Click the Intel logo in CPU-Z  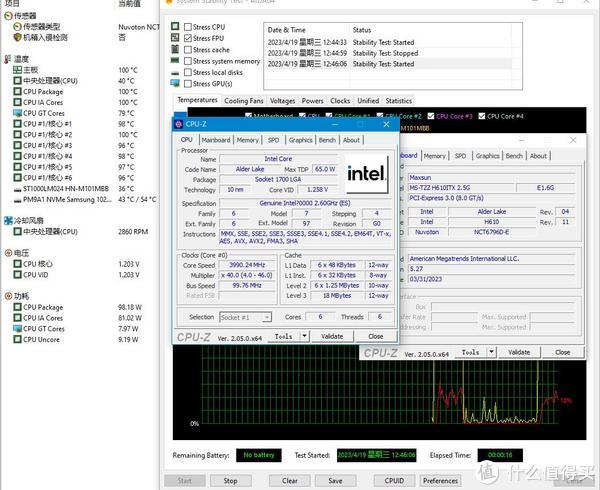tap(367, 174)
